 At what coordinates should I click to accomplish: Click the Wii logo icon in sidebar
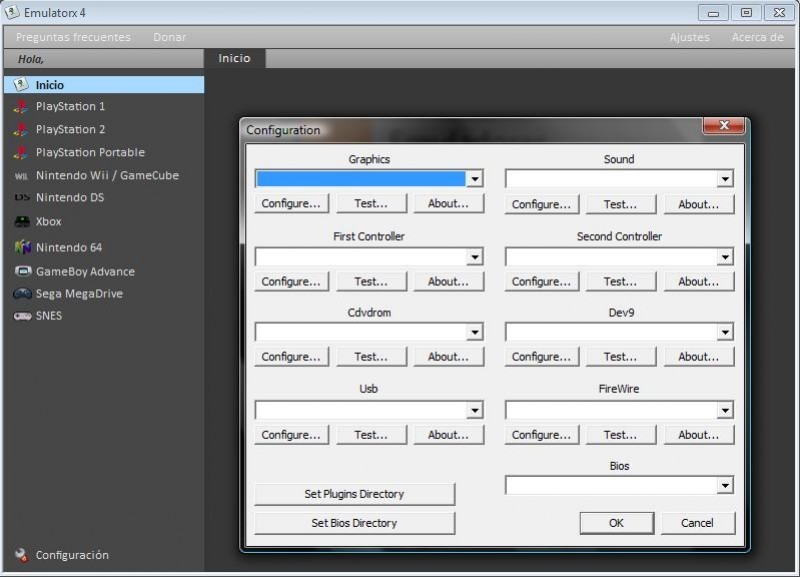[x=21, y=176]
